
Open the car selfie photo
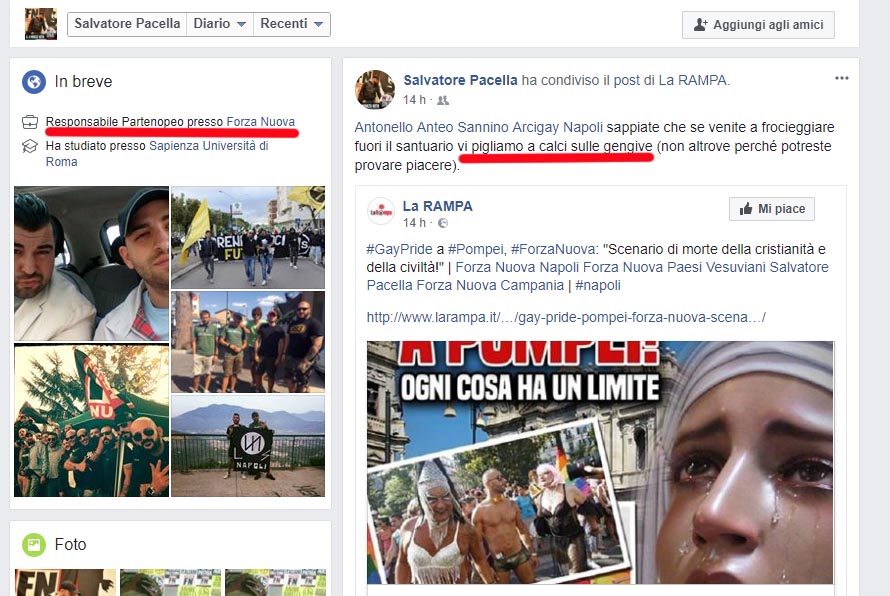pyautogui.click(x=92, y=263)
